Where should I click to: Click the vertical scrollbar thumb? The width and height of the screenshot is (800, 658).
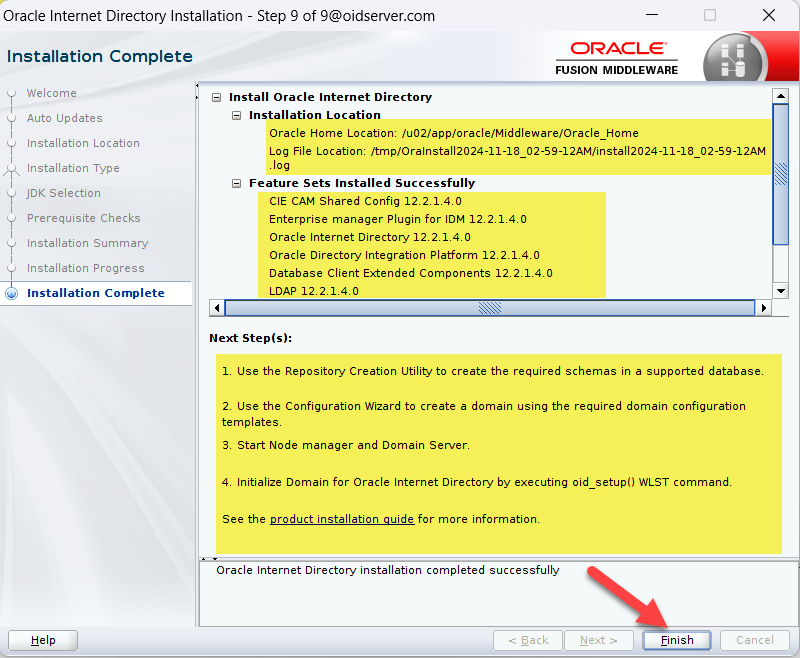coord(781,174)
